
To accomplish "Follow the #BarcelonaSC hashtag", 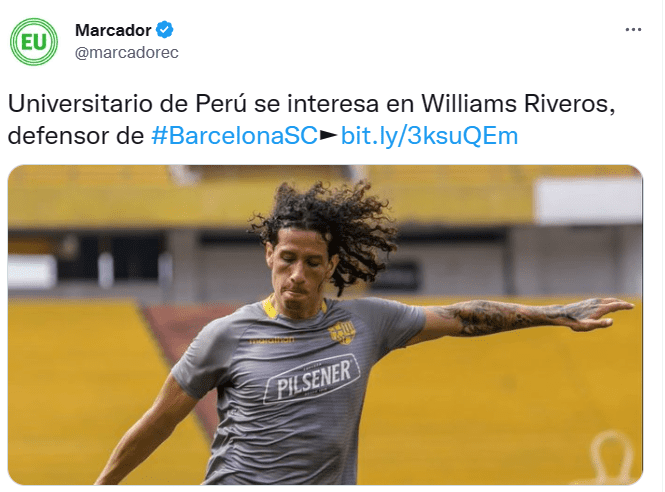I will (x=235, y=136).
